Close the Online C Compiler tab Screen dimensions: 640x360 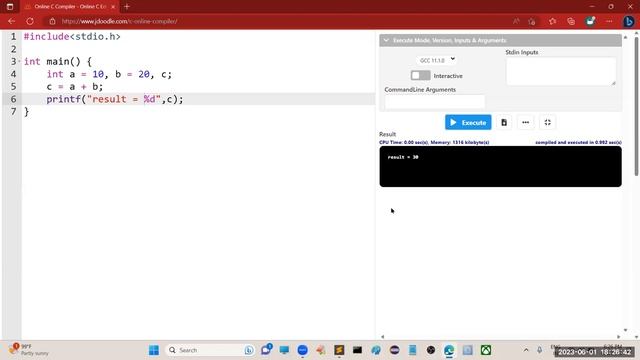pos(113,7)
